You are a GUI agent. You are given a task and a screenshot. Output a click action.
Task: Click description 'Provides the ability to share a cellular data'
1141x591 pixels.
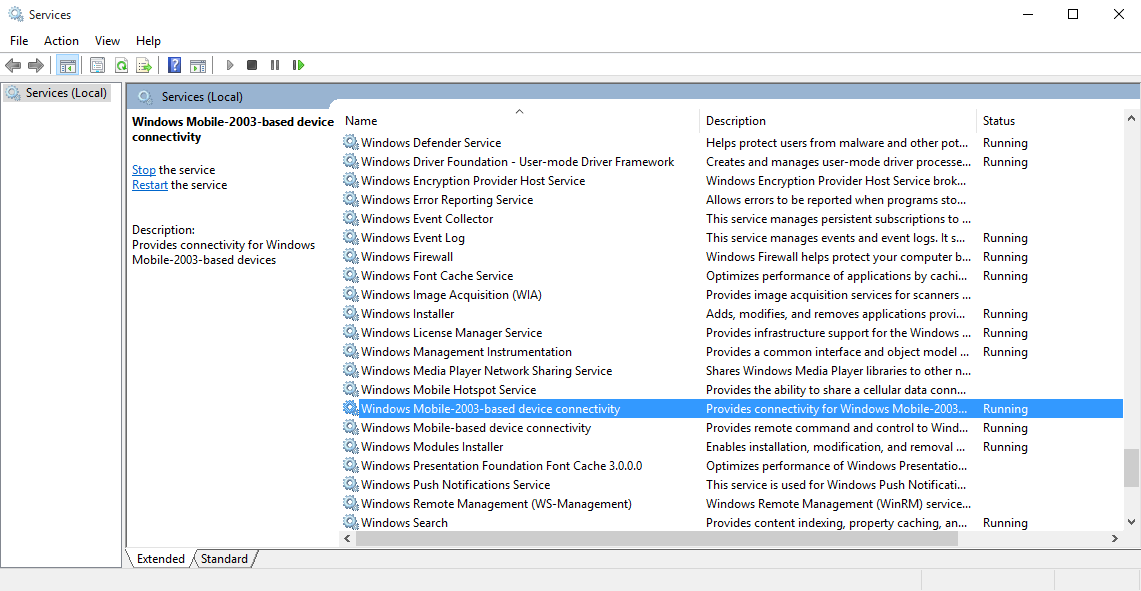coord(836,390)
